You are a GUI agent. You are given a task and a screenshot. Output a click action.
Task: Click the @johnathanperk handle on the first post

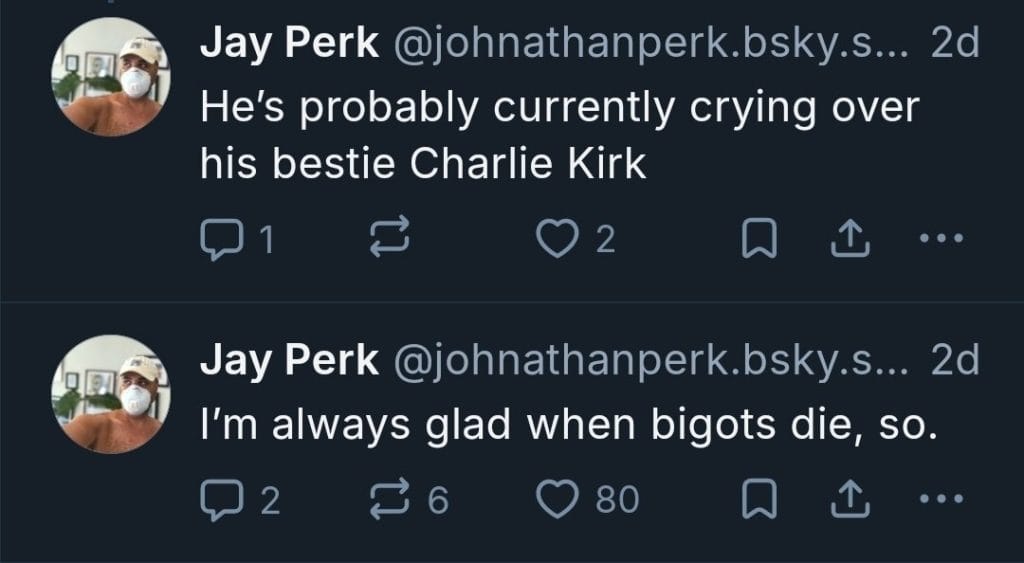click(650, 45)
